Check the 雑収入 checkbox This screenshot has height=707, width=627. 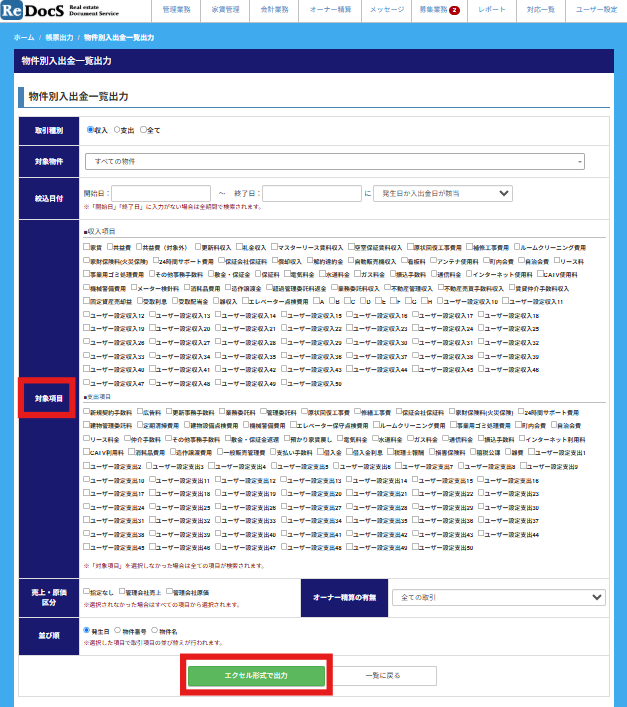click(x=216, y=301)
